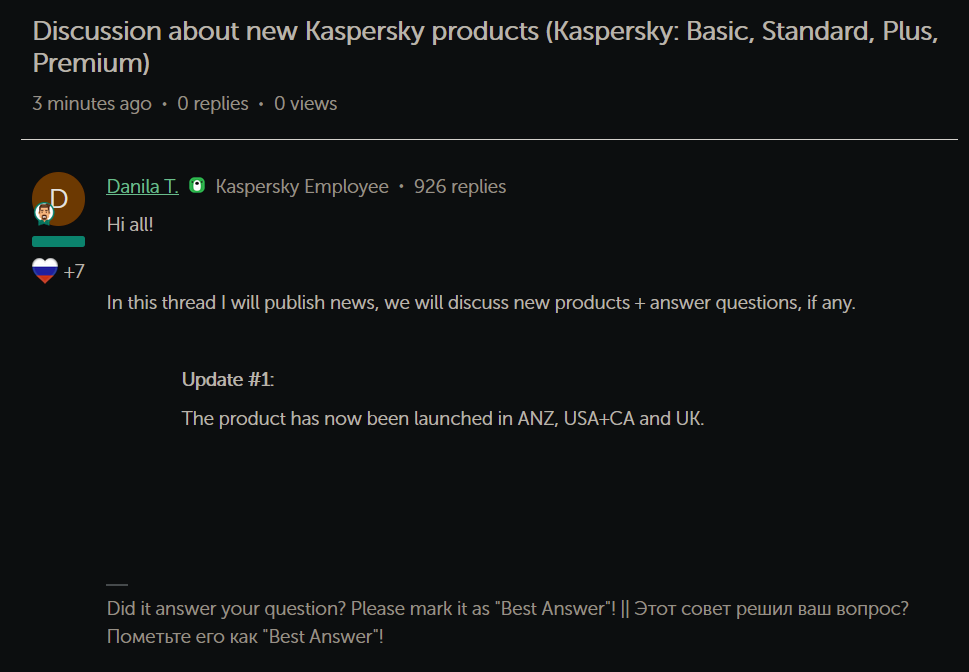Image resolution: width=969 pixels, height=672 pixels.
Task: Click the Russian-language signature line
Action: coord(245,636)
